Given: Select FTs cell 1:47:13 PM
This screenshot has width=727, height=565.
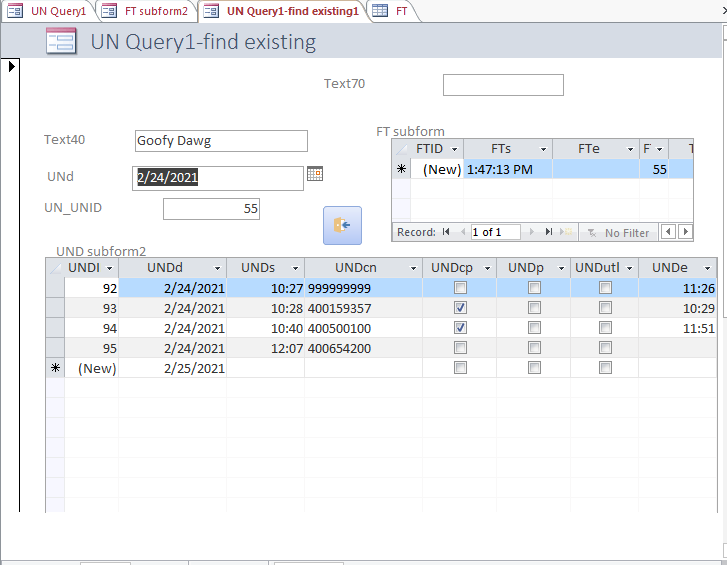Looking at the screenshot, I should 508,169.
